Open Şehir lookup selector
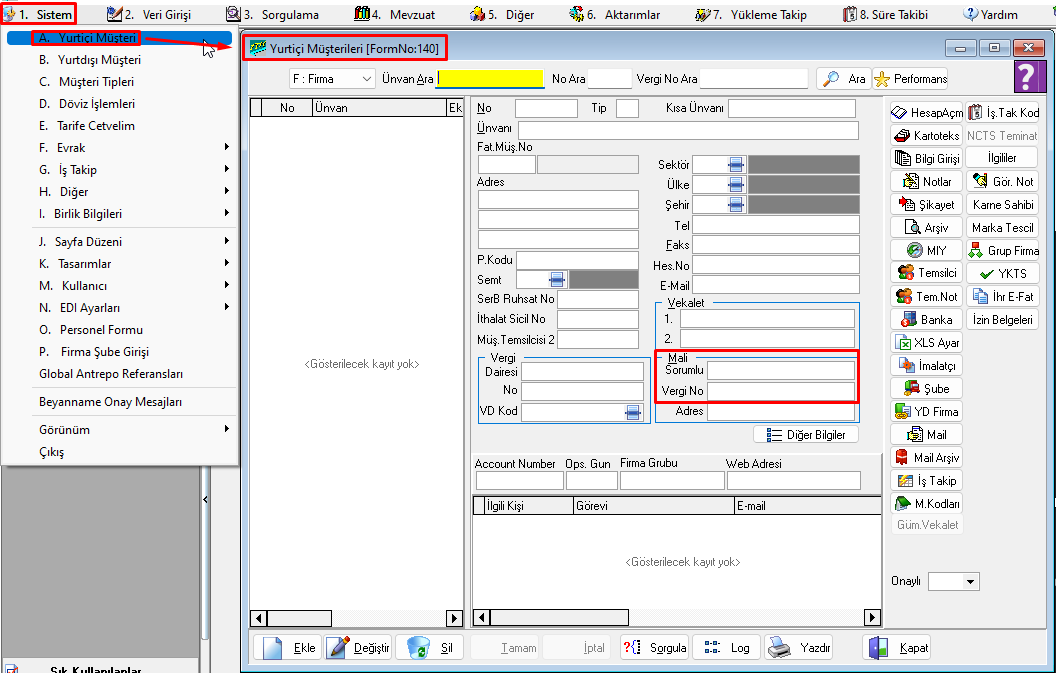This screenshot has height=673, width=1056. tap(736, 204)
